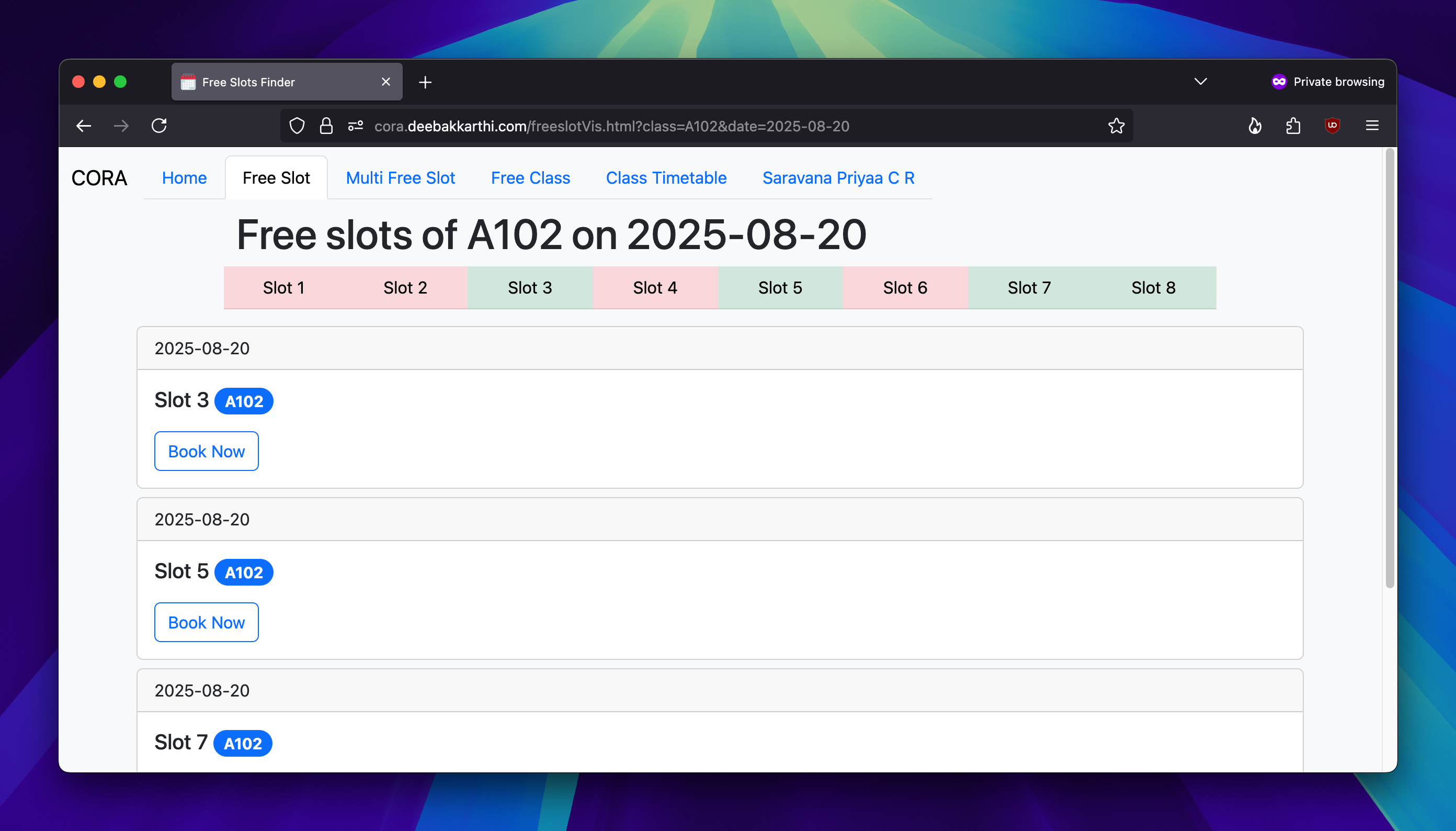Select the green Slot 7 cell

pyautogui.click(x=1029, y=288)
